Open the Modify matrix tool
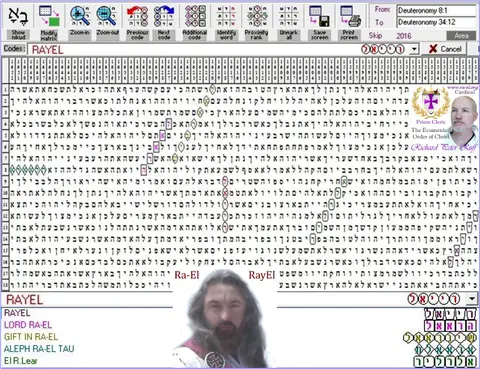This screenshot has width=480, height=369. pyautogui.click(x=49, y=22)
